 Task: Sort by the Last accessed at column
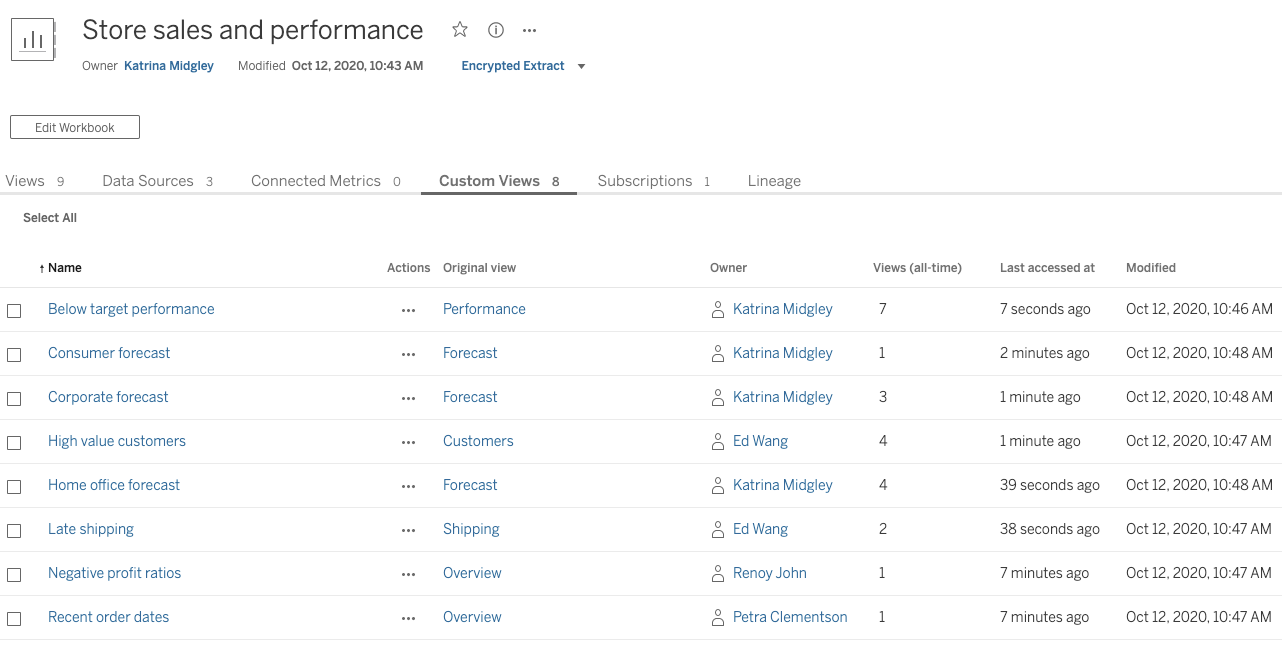pos(1047,268)
